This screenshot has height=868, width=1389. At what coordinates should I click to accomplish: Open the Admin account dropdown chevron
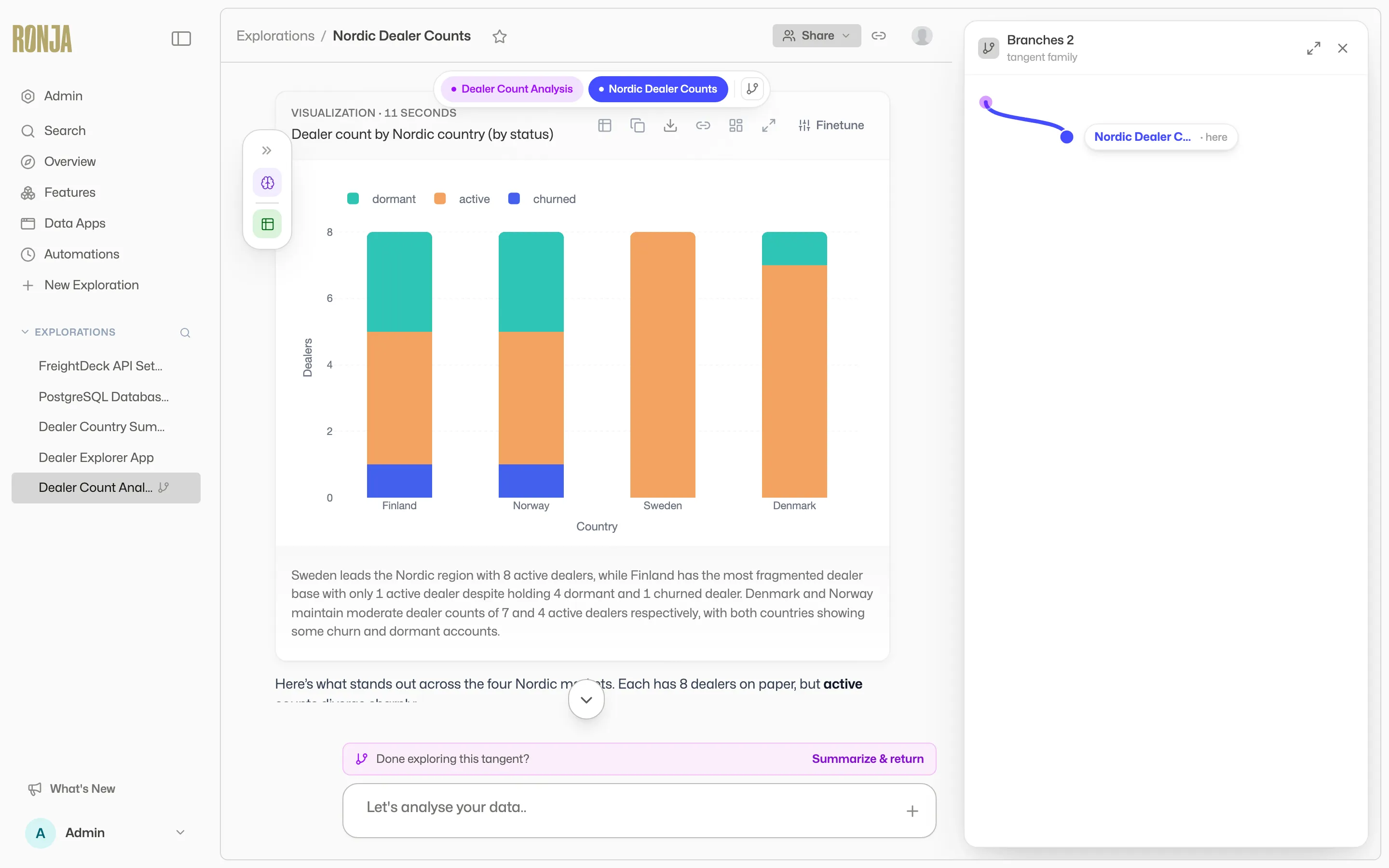(x=180, y=832)
